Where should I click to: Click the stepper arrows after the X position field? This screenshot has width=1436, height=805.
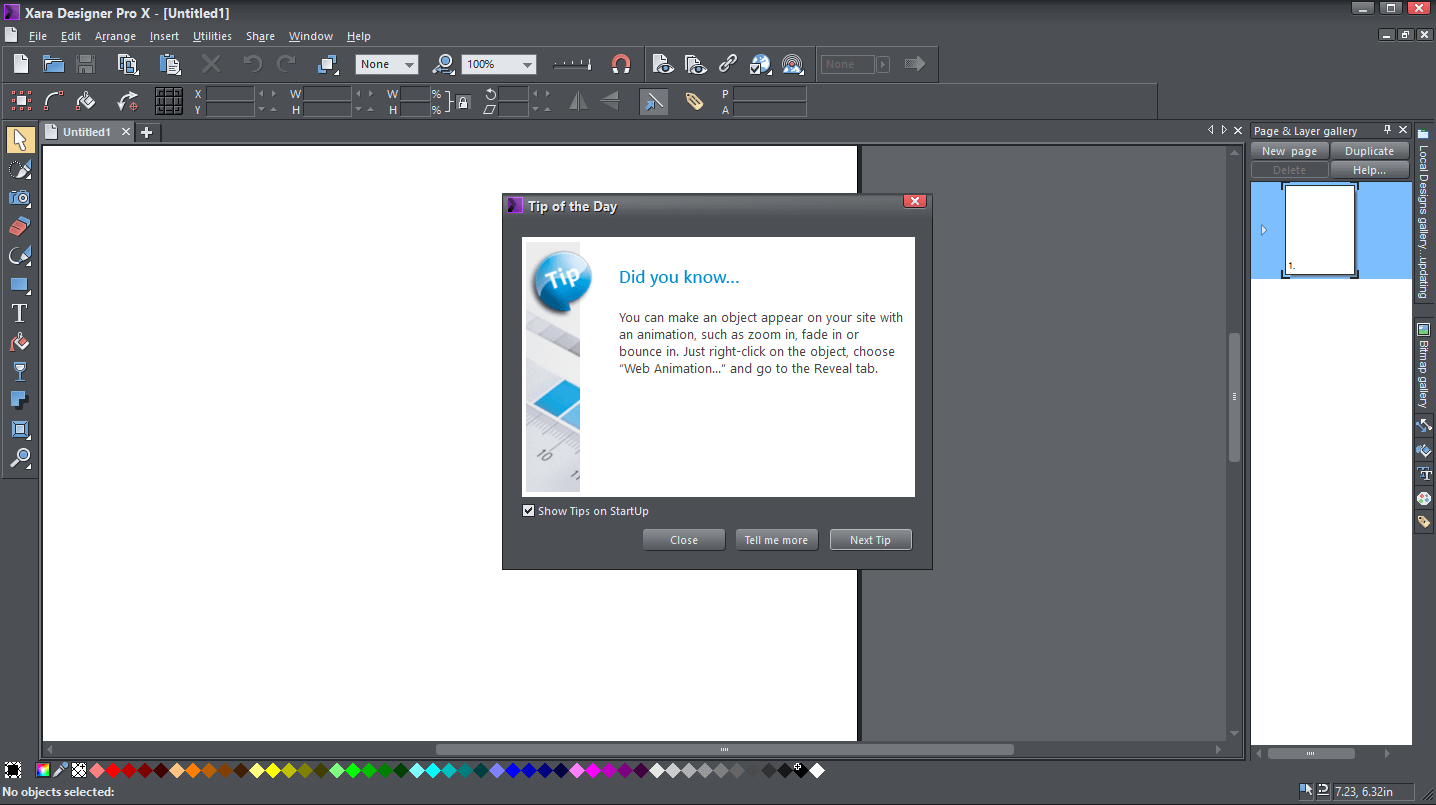(x=268, y=94)
